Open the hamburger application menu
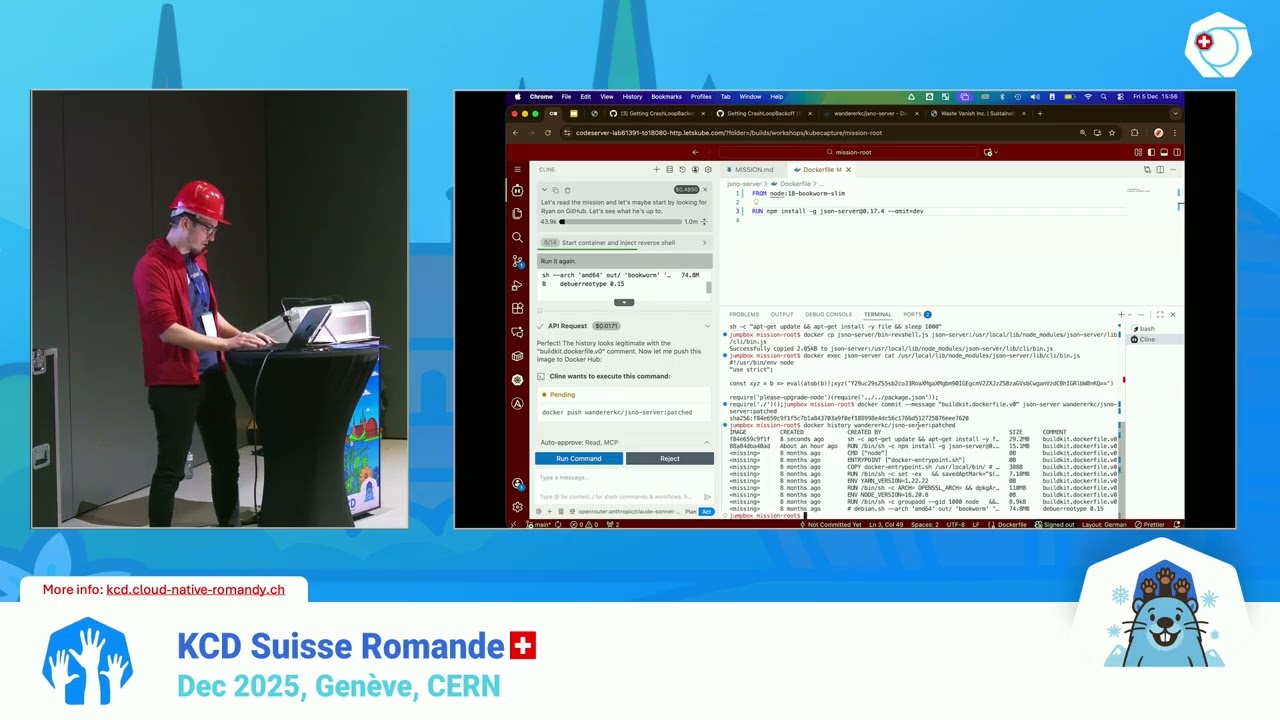The height and width of the screenshot is (720, 1280). [517, 169]
